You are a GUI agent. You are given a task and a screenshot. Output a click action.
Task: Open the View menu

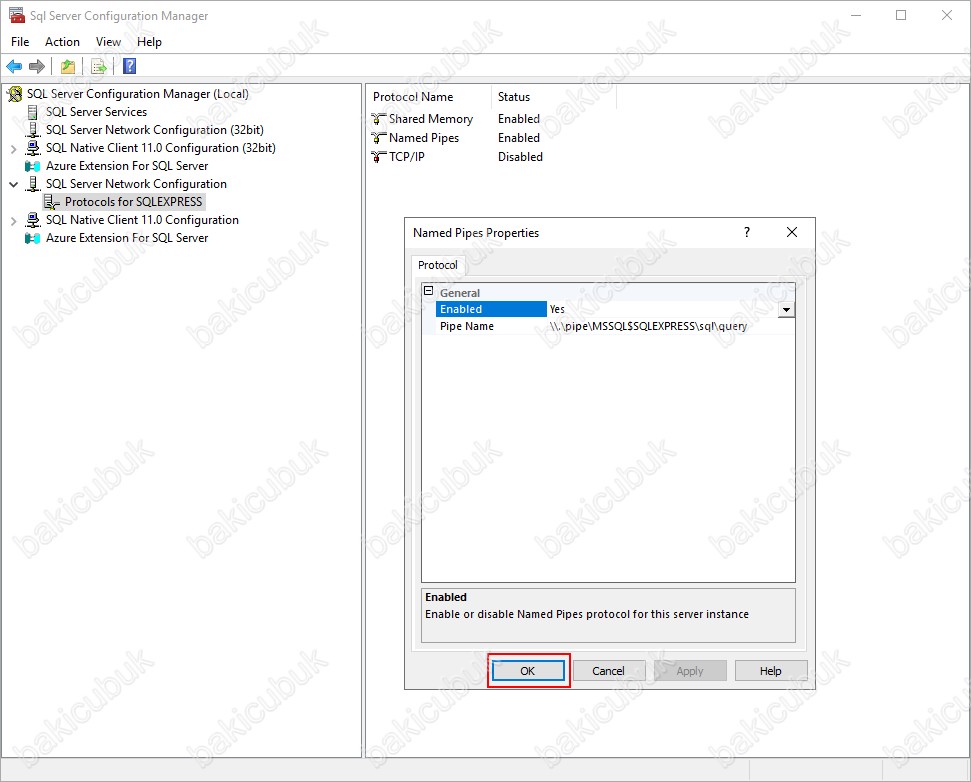(x=108, y=41)
